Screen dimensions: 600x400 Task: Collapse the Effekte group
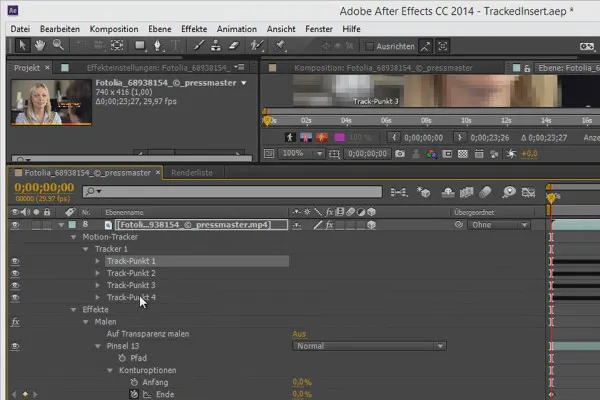point(73,310)
